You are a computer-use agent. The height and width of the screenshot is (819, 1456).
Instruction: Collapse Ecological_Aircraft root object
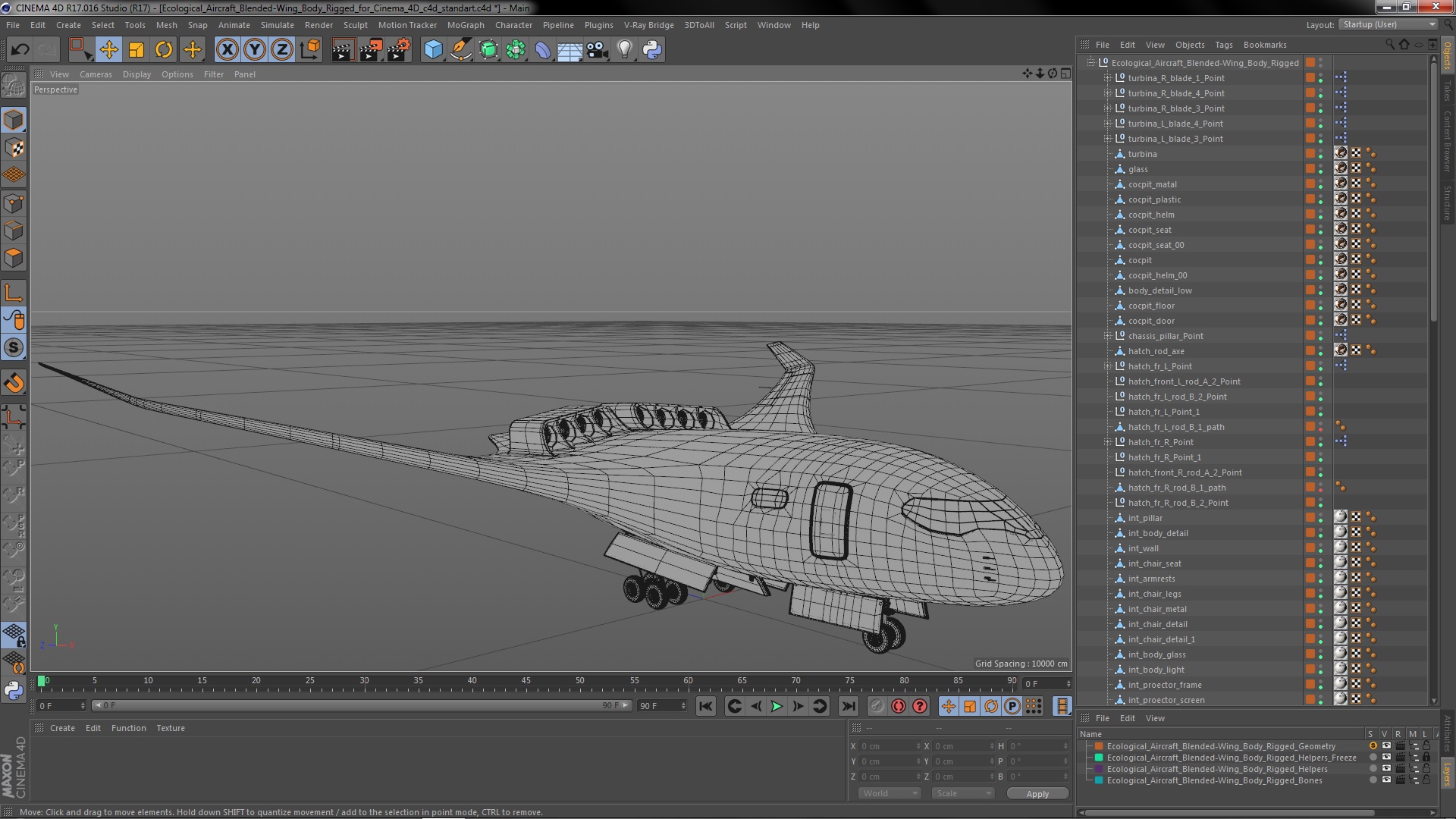1090,63
